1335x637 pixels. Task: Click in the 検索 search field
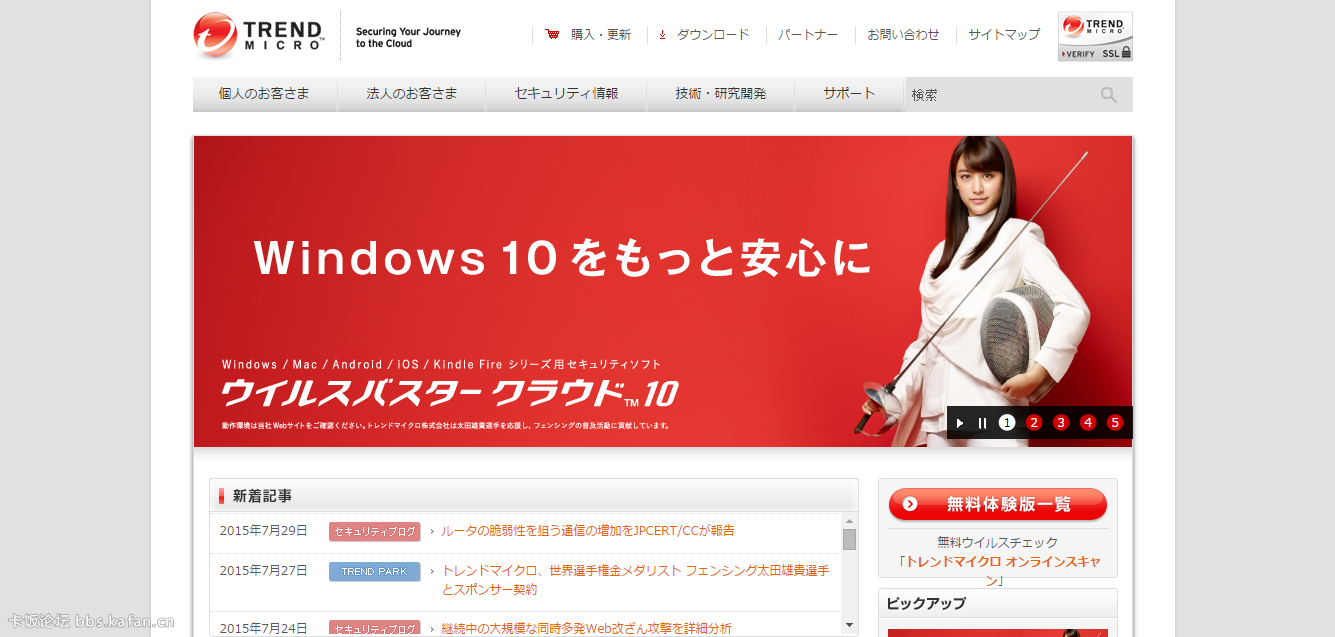(1000, 95)
